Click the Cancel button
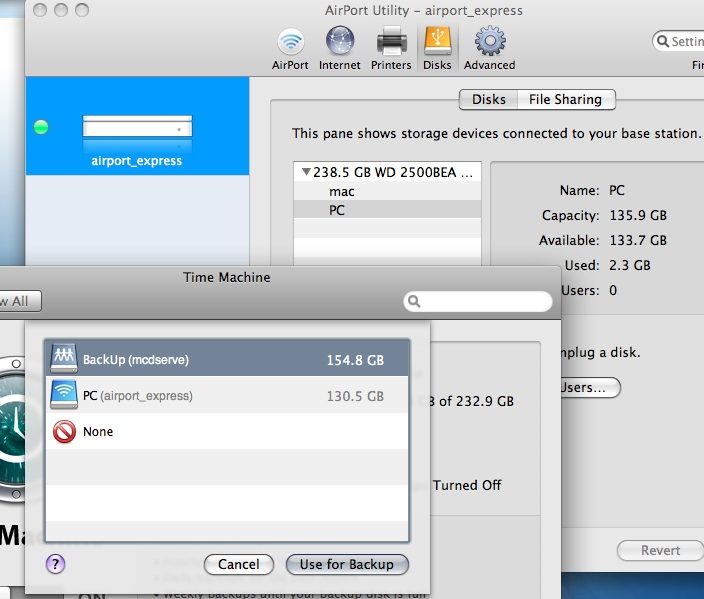704x599 pixels. pos(239,564)
